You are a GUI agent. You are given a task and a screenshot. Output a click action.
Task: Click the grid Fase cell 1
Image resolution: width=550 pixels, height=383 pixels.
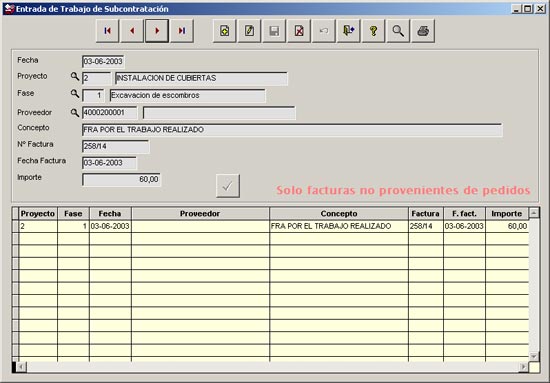[x=73, y=226]
